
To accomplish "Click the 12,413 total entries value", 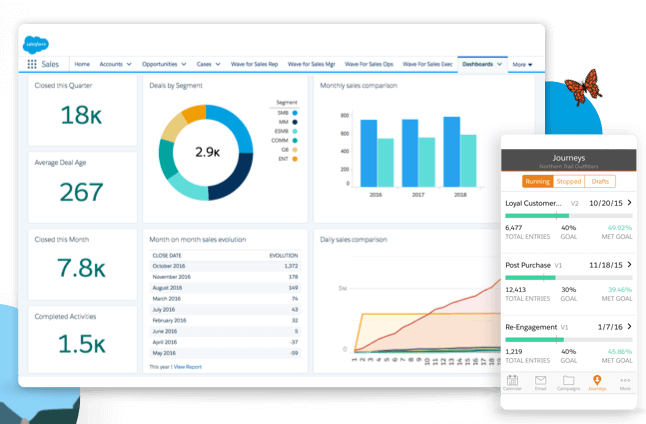I will pyautogui.click(x=515, y=290).
